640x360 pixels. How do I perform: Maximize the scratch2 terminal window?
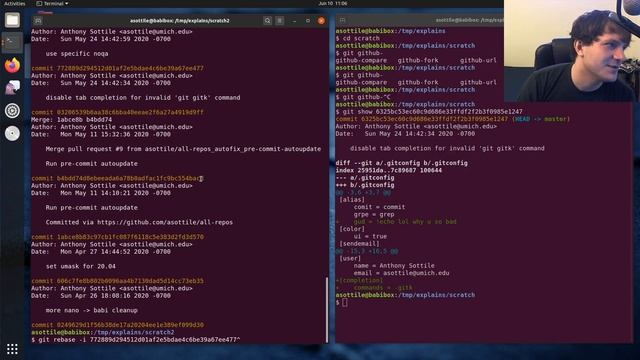pyautogui.click(x=308, y=20)
